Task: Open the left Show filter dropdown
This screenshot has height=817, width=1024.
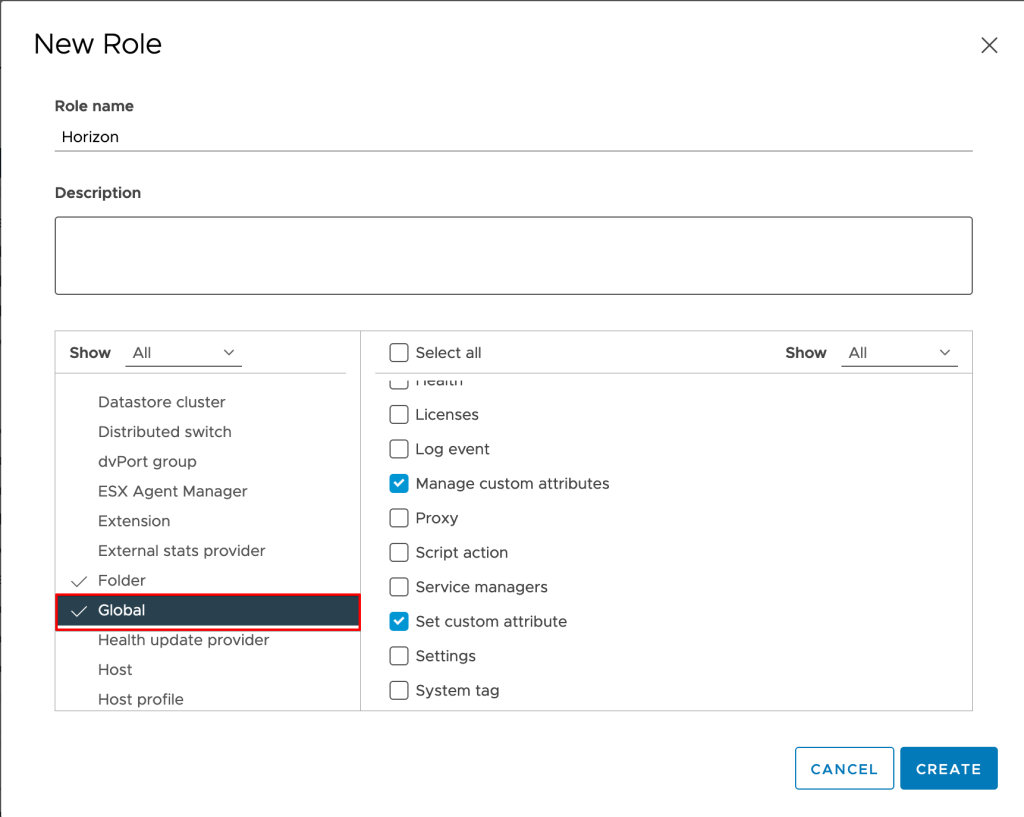Action: [186, 353]
